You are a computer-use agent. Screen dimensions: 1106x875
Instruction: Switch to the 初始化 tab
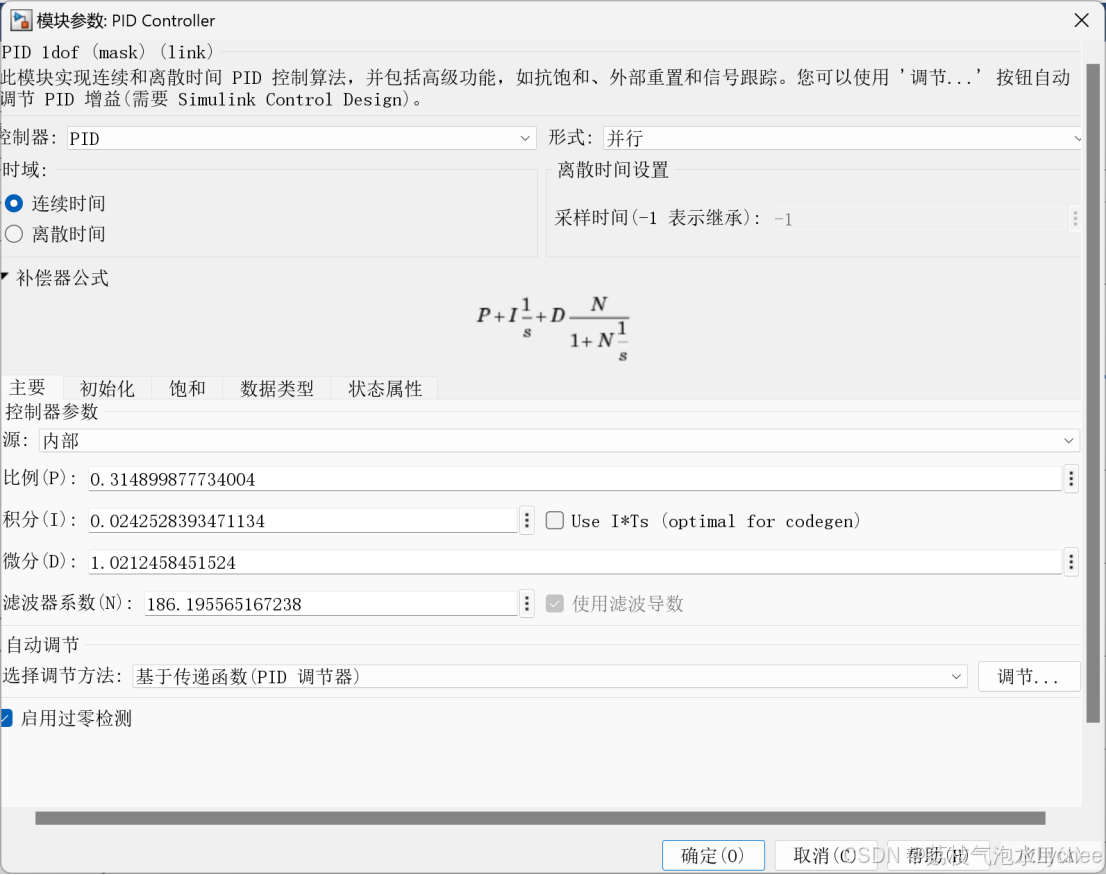[x=107, y=388]
